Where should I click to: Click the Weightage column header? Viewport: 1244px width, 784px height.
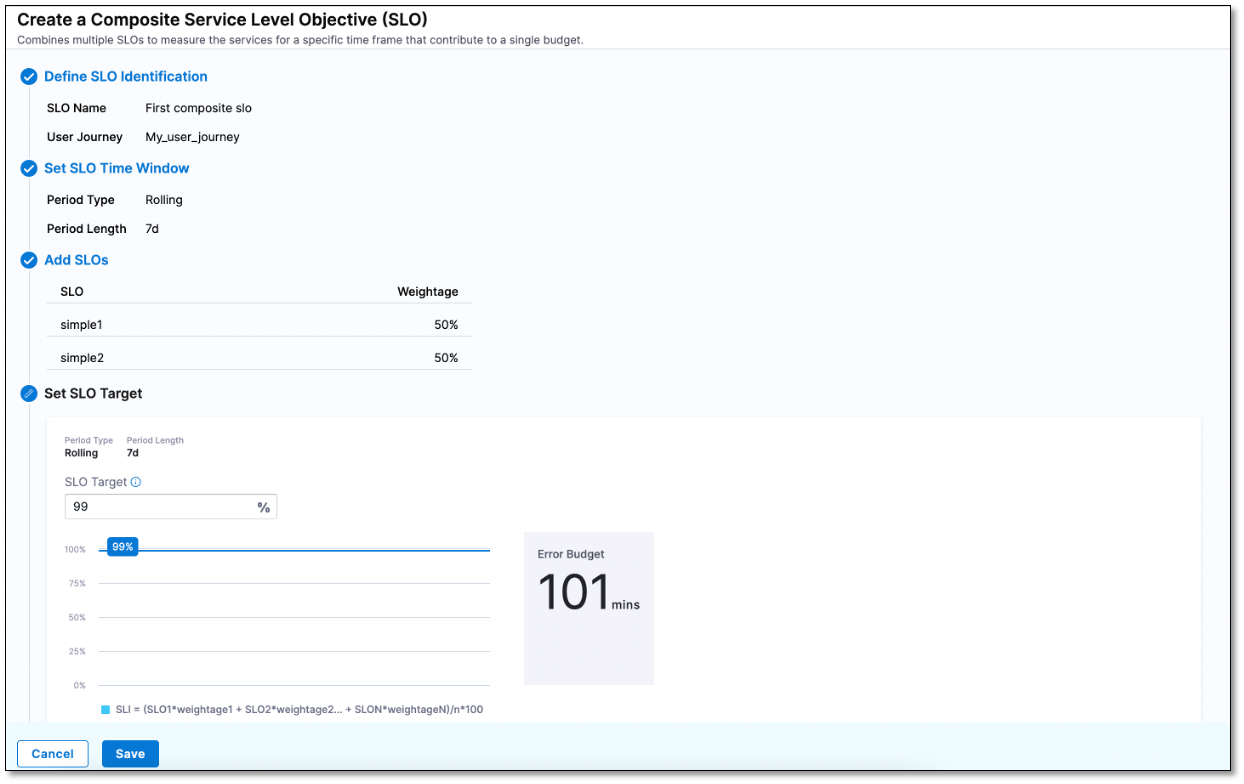pyautogui.click(x=427, y=292)
